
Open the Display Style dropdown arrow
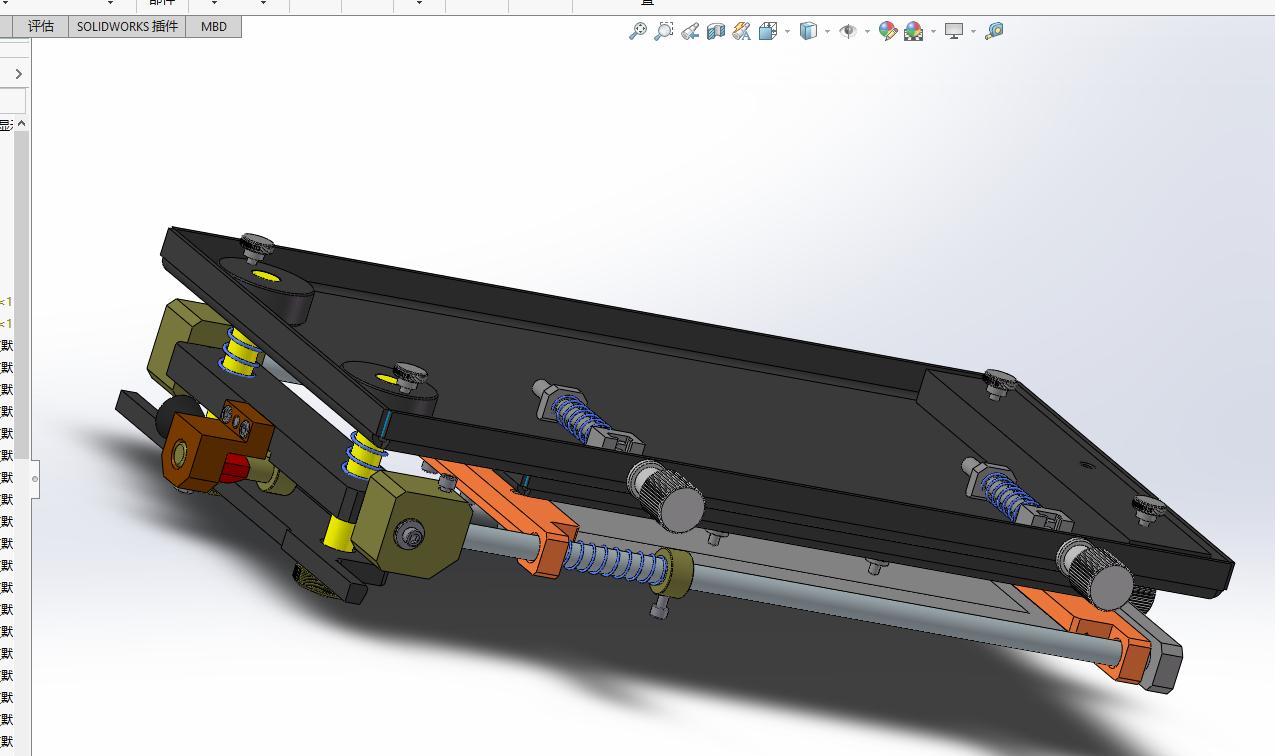[827, 32]
